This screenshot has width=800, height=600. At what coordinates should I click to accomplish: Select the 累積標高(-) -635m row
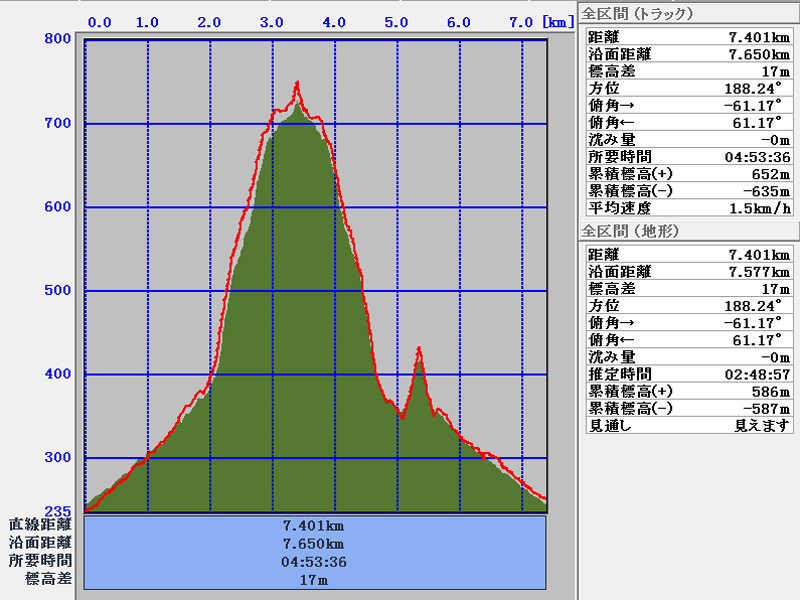pos(689,191)
